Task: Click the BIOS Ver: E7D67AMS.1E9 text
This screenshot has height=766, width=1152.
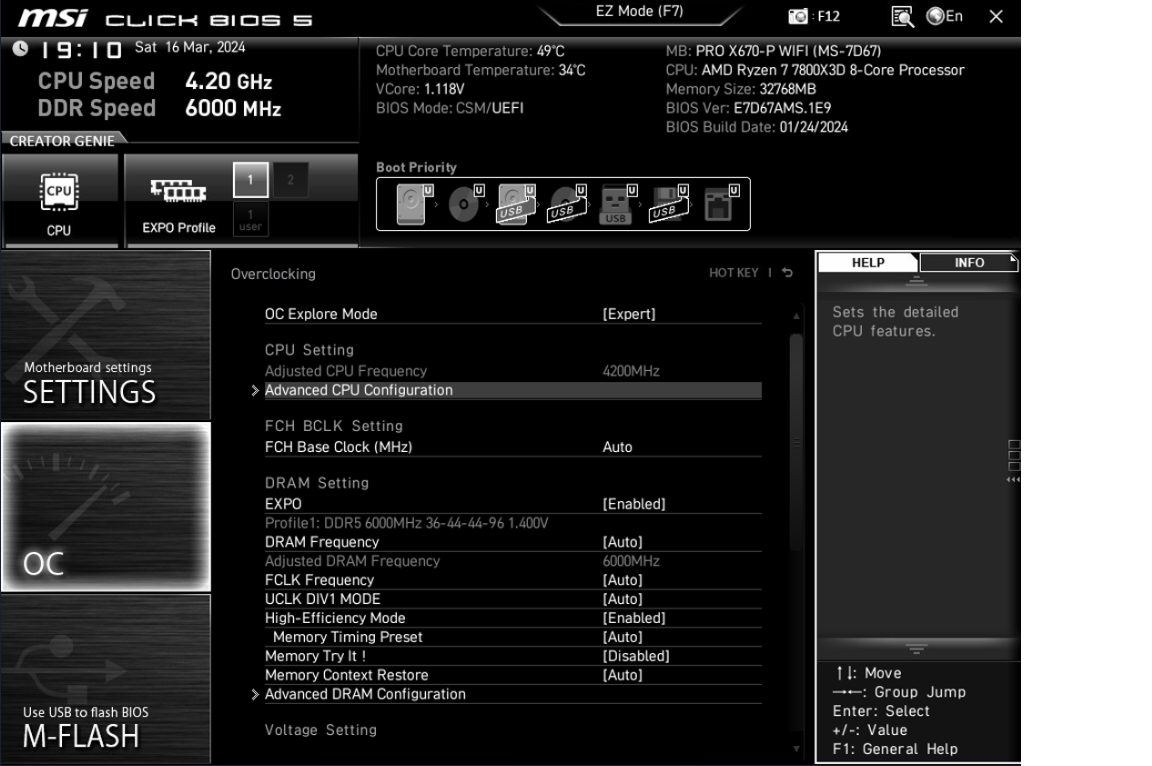Action: pyautogui.click(x=748, y=108)
